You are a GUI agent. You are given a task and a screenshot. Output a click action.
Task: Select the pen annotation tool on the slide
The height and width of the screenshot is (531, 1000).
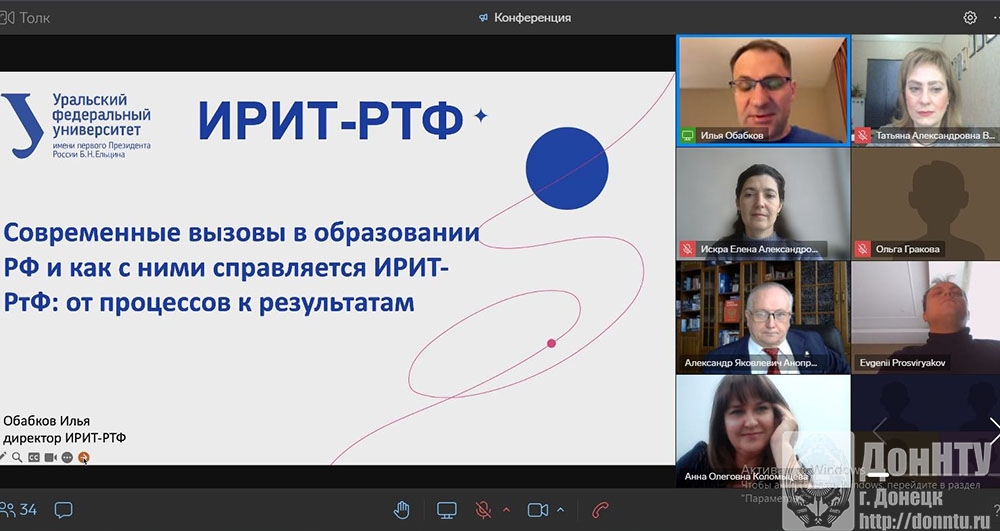[3, 457]
